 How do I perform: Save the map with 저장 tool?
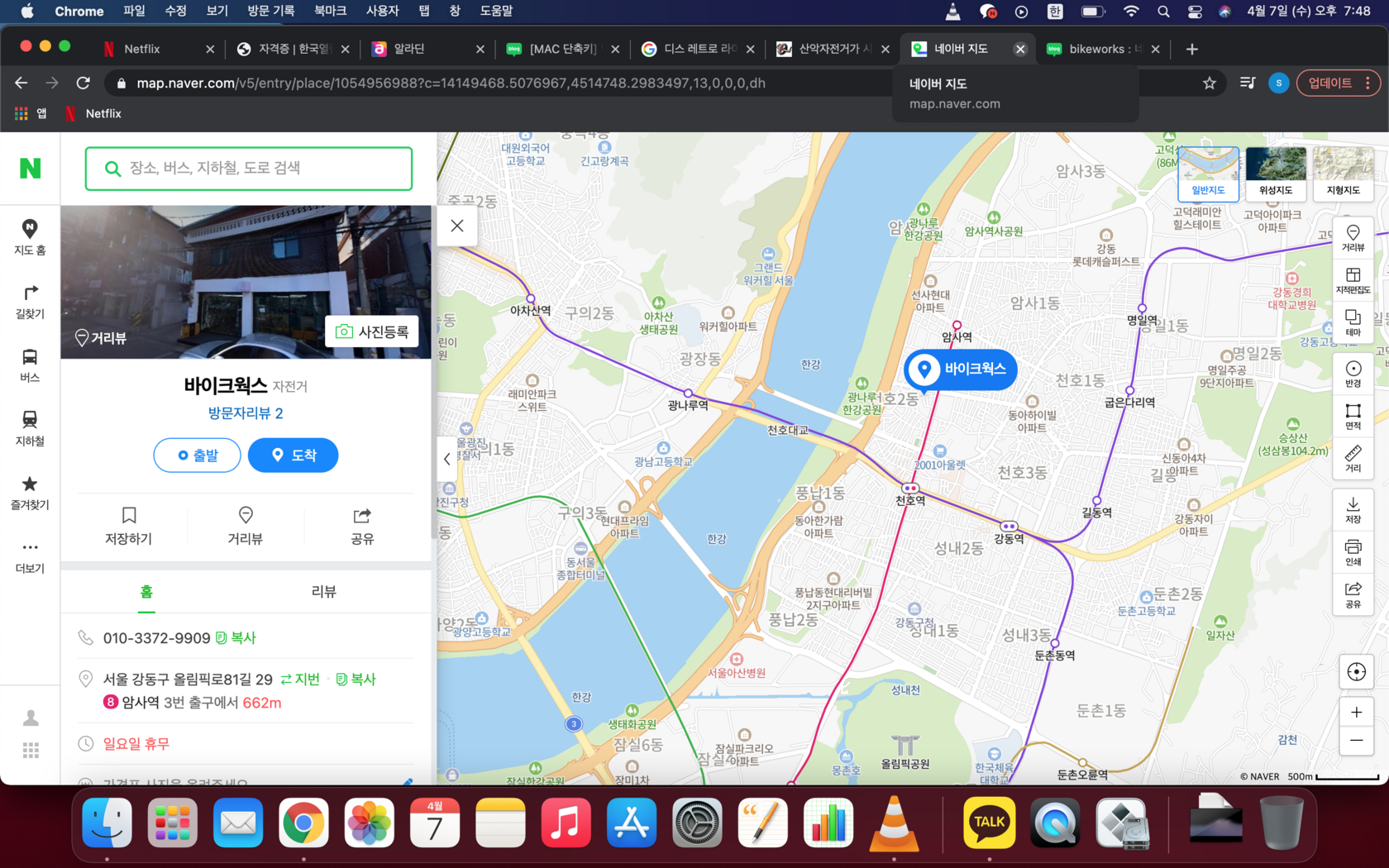click(1353, 509)
